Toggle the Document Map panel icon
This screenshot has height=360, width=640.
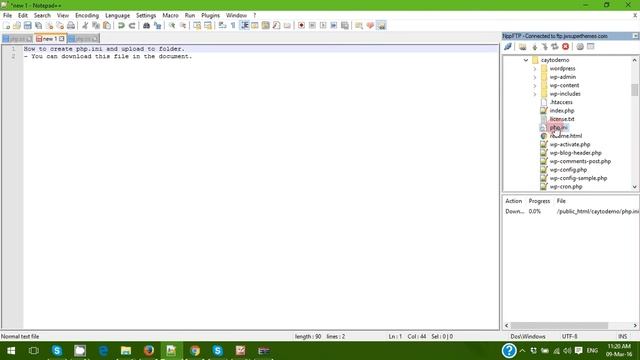pyautogui.click(x=266, y=25)
